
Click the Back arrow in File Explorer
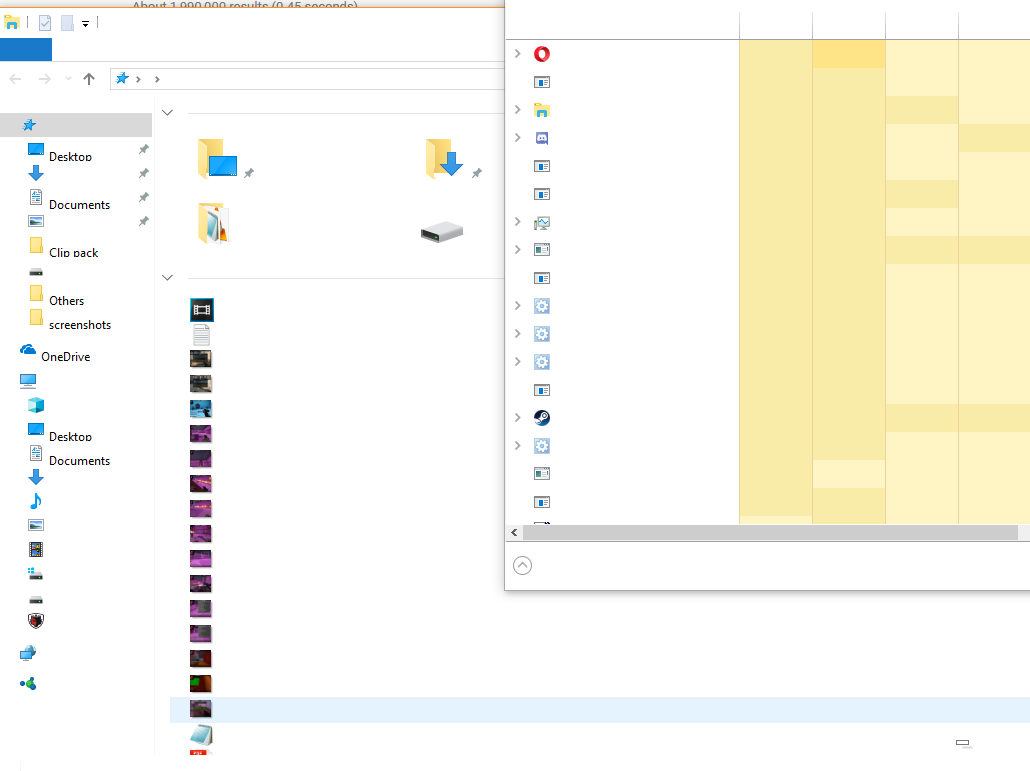15,79
